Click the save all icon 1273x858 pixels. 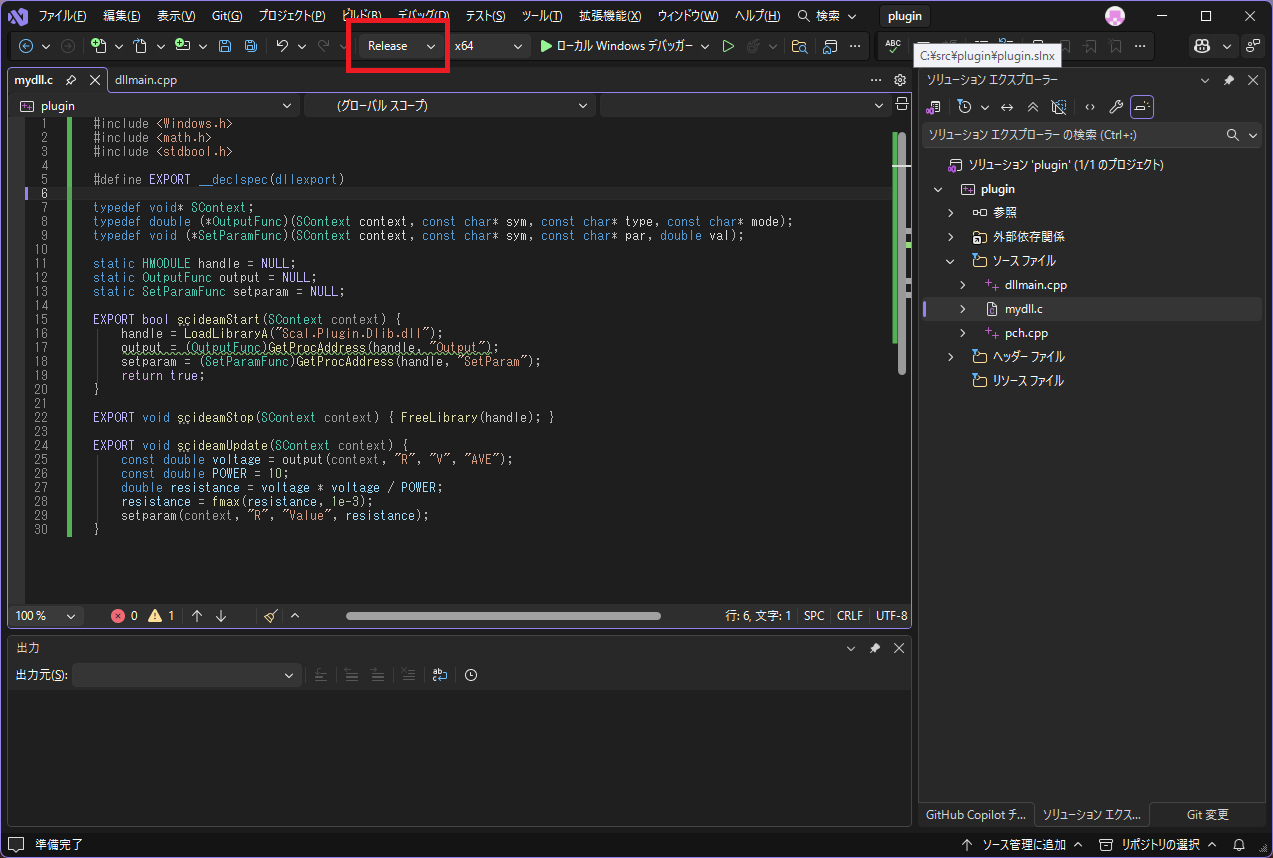point(250,46)
